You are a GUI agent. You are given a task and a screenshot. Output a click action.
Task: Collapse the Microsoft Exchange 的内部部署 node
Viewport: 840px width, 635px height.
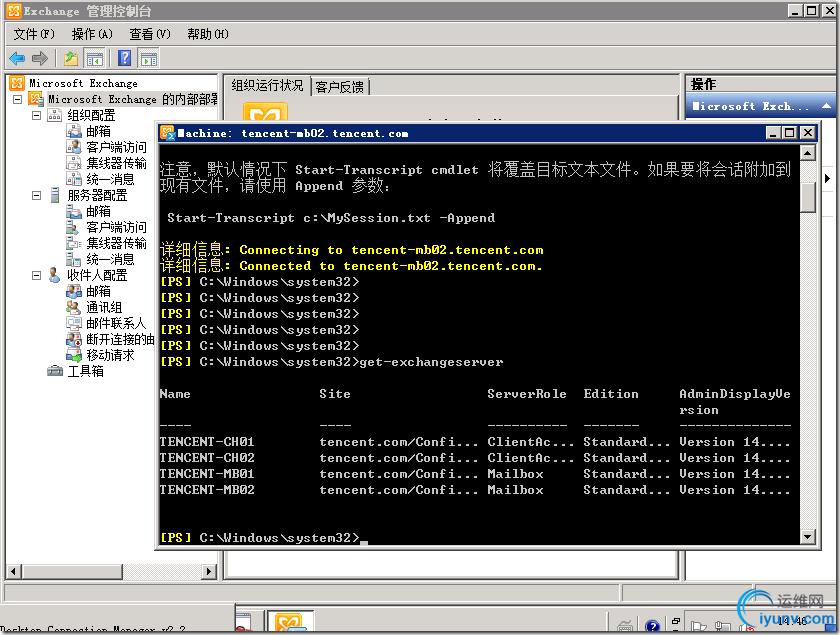17,99
